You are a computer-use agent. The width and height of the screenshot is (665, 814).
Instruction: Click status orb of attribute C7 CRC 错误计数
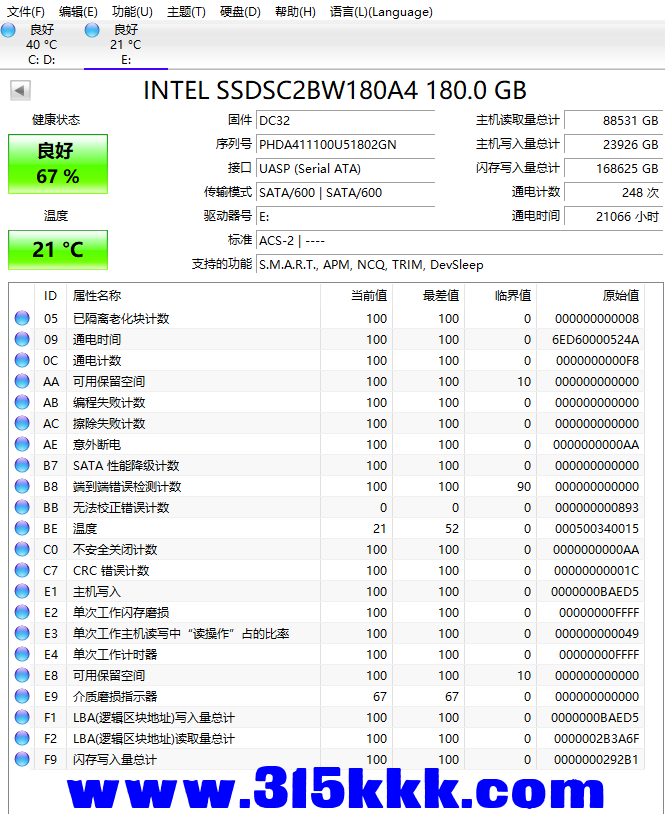[x=22, y=571]
